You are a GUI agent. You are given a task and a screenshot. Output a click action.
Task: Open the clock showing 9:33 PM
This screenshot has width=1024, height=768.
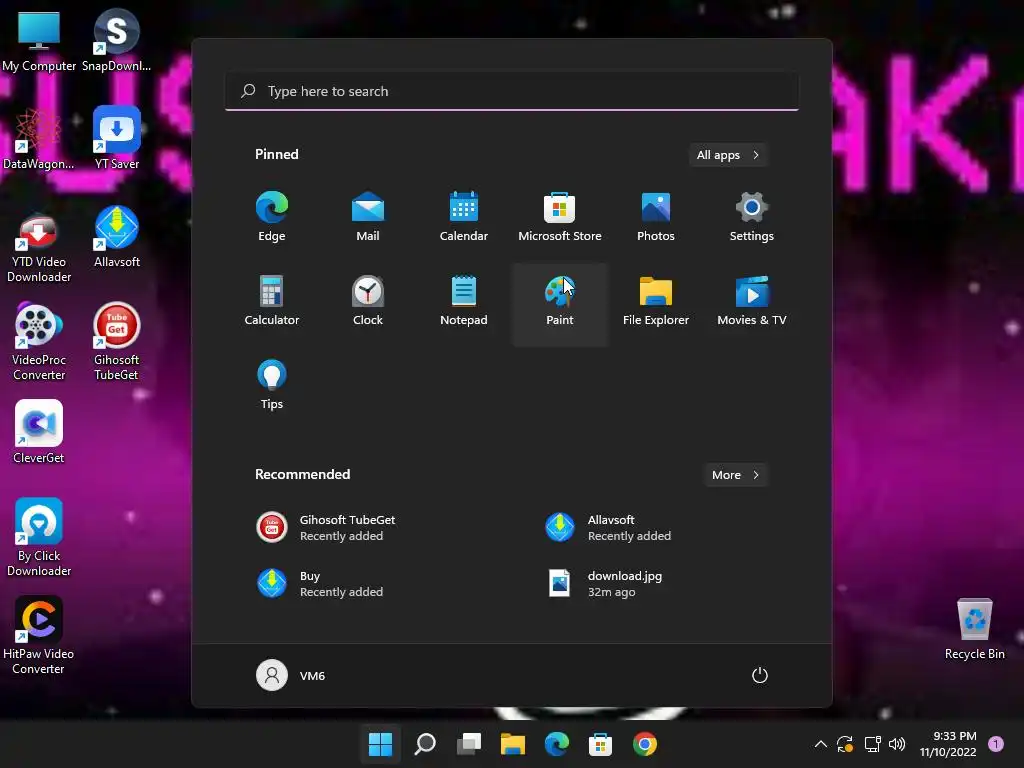click(x=948, y=744)
